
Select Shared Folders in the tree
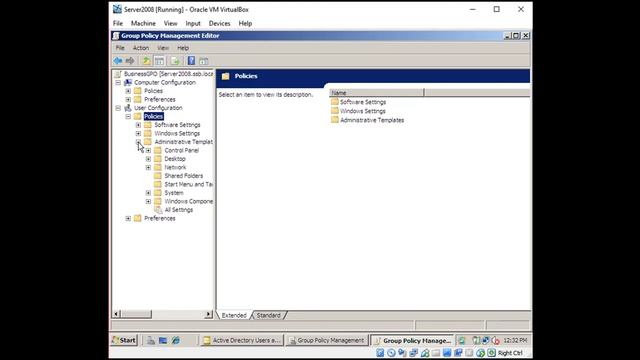pyautogui.click(x=184, y=176)
